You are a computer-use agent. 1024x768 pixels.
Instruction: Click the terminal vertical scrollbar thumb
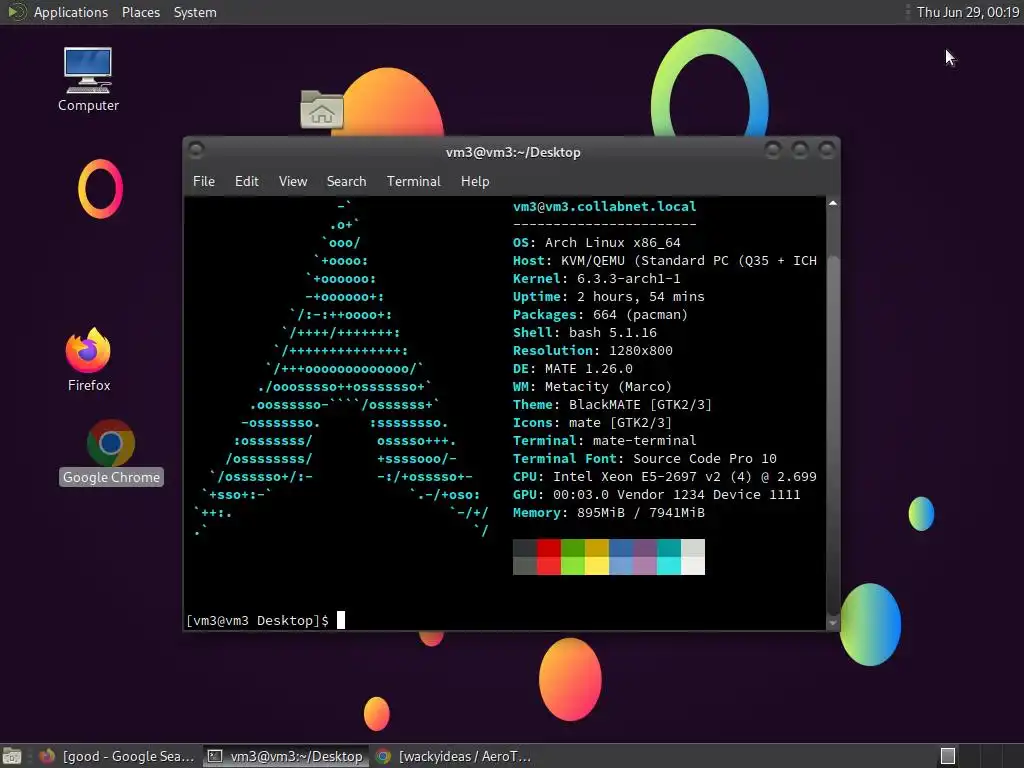point(833,434)
